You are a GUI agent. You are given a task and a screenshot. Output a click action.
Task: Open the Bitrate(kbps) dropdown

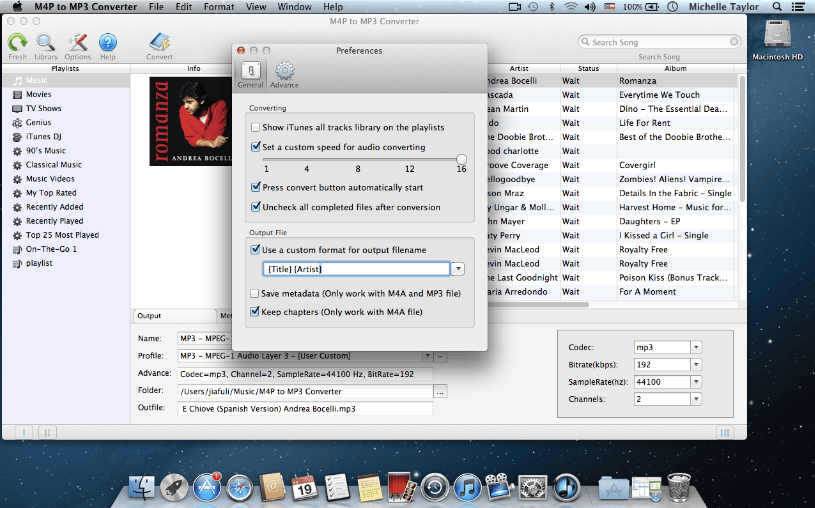tap(696, 364)
